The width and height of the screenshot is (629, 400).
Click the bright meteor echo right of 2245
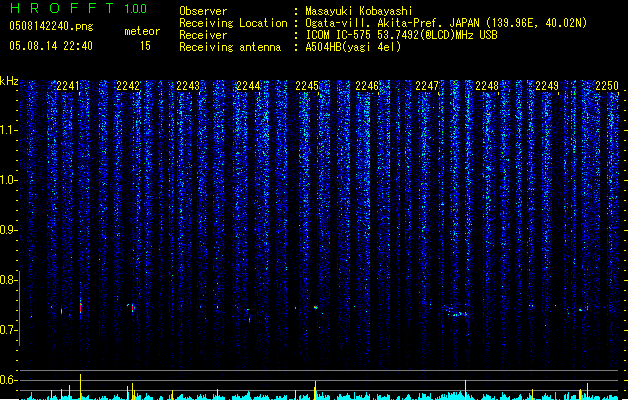point(316,308)
